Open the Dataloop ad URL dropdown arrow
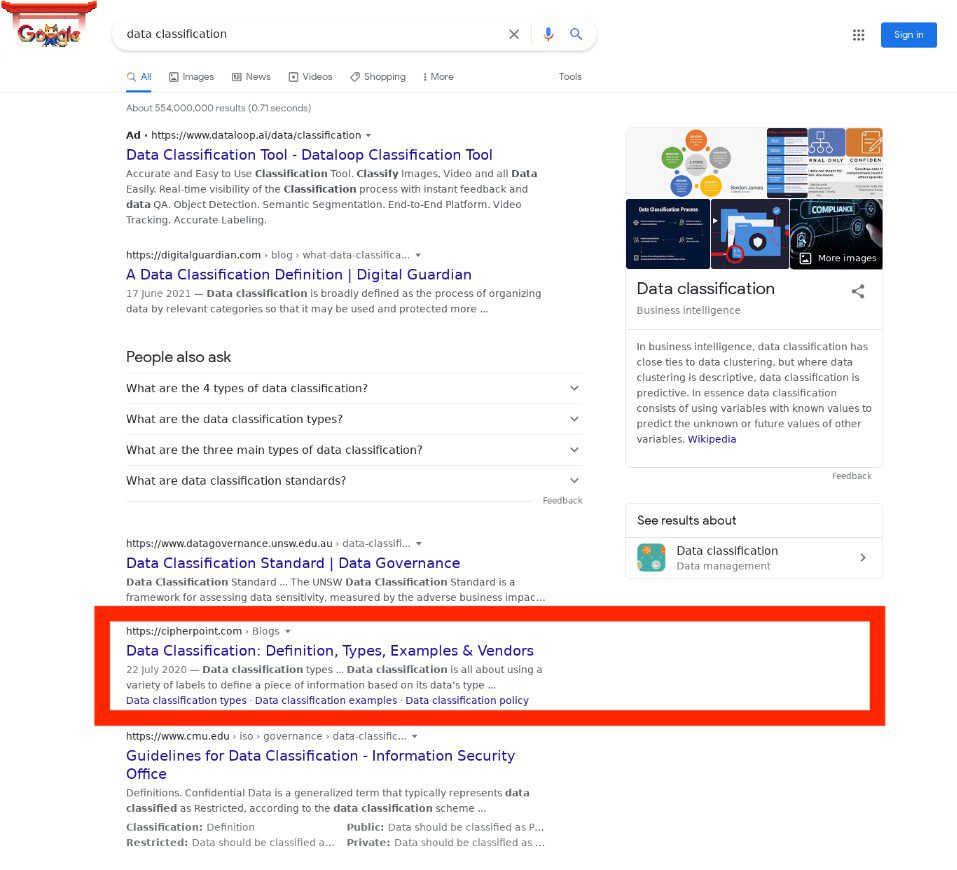 click(368, 136)
